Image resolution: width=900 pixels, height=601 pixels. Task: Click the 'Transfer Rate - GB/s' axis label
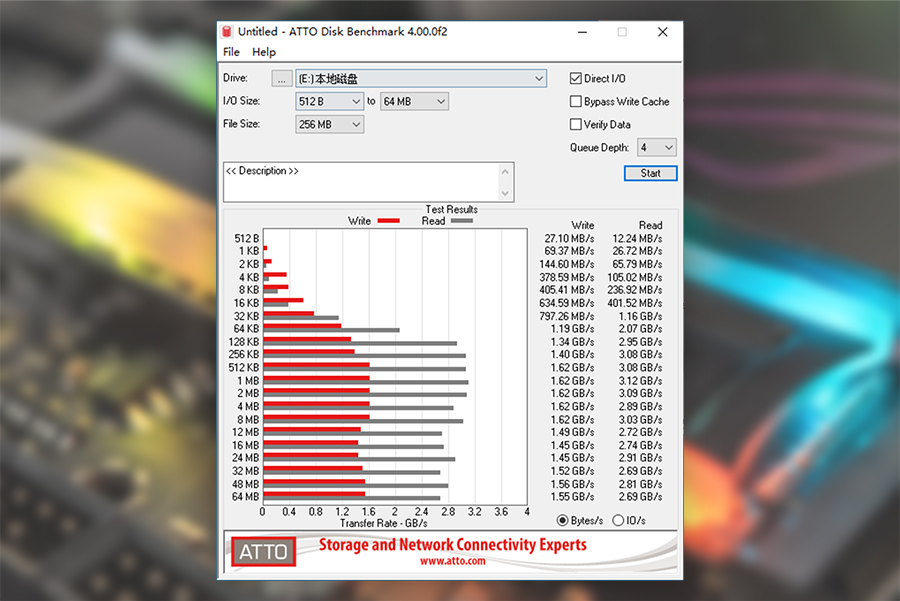pyautogui.click(x=383, y=524)
